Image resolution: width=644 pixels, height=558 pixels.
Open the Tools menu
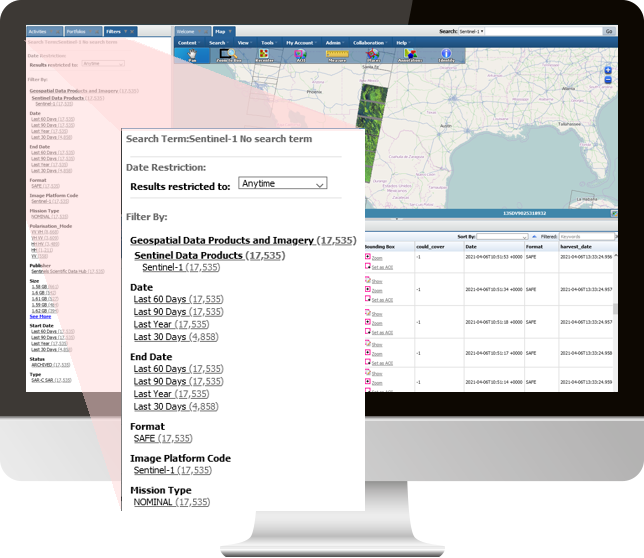[269, 43]
